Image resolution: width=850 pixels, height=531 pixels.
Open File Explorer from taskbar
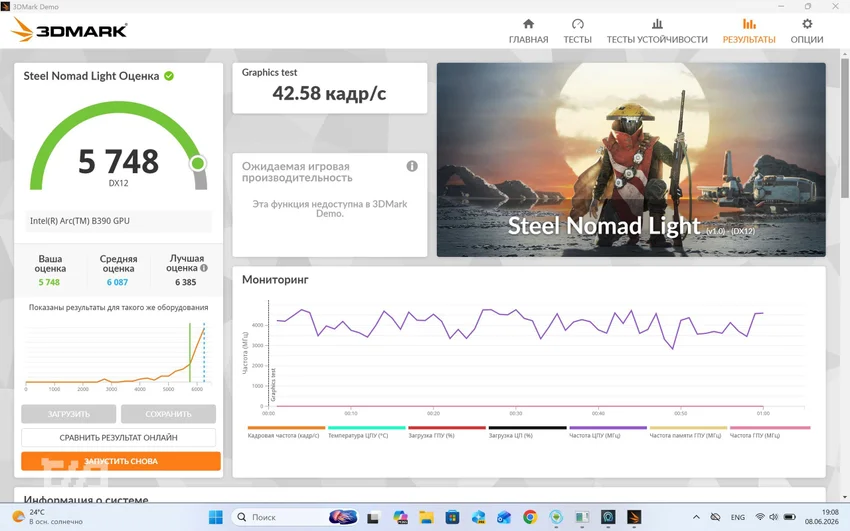[426, 517]
